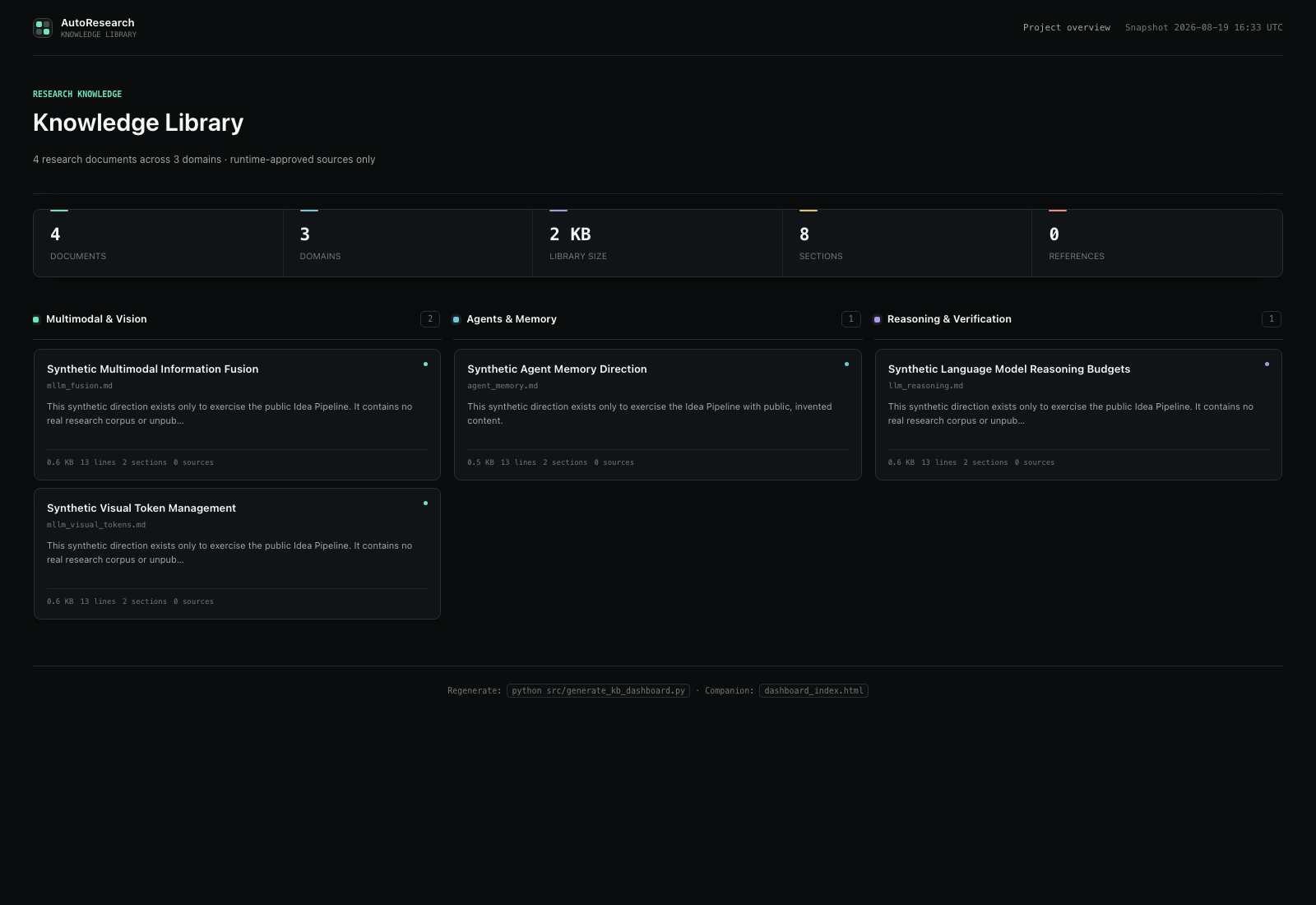Click the mllm_visual_tokens.md filename
Image resolution: width=1316 pixels, height=905 pixels.
96,525
